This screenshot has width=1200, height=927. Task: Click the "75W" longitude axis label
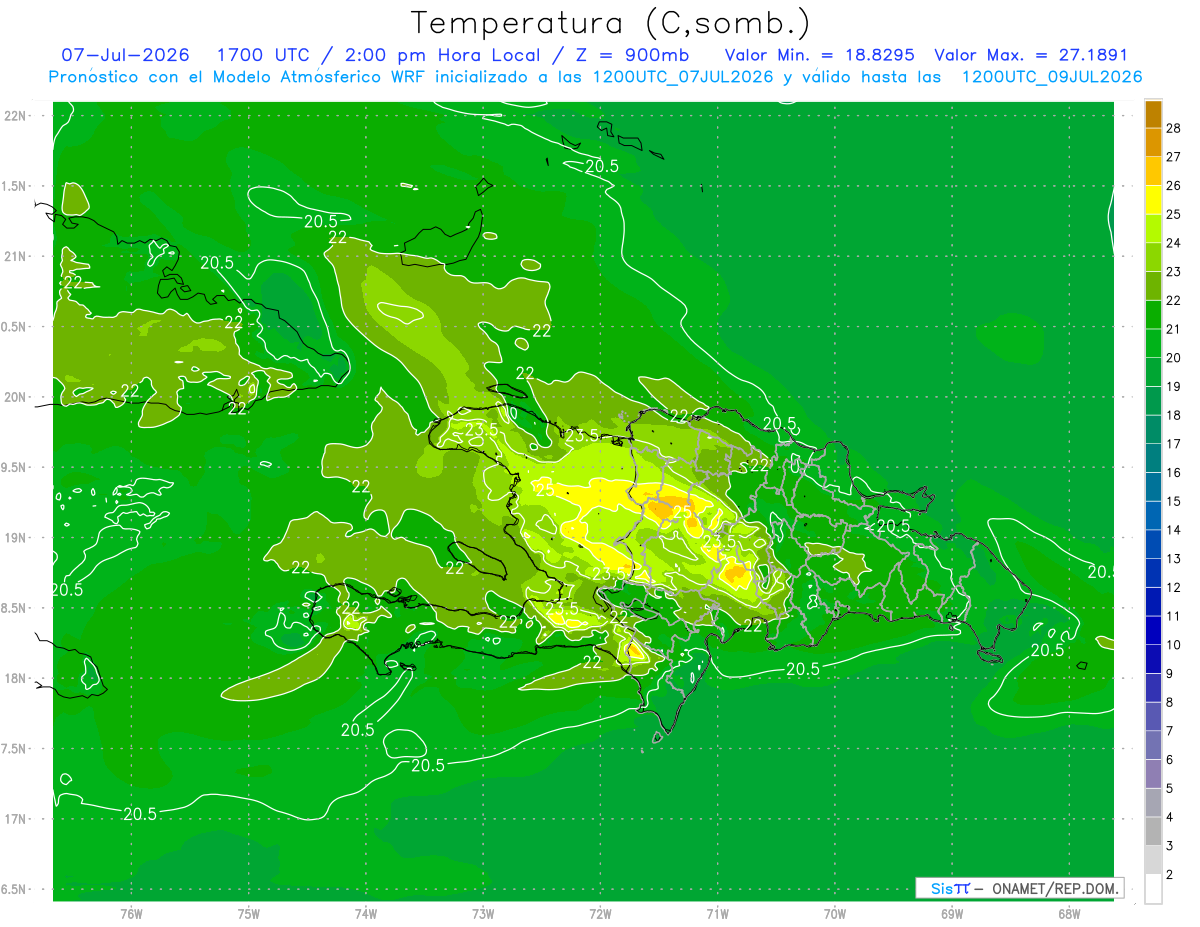(249, 913)
